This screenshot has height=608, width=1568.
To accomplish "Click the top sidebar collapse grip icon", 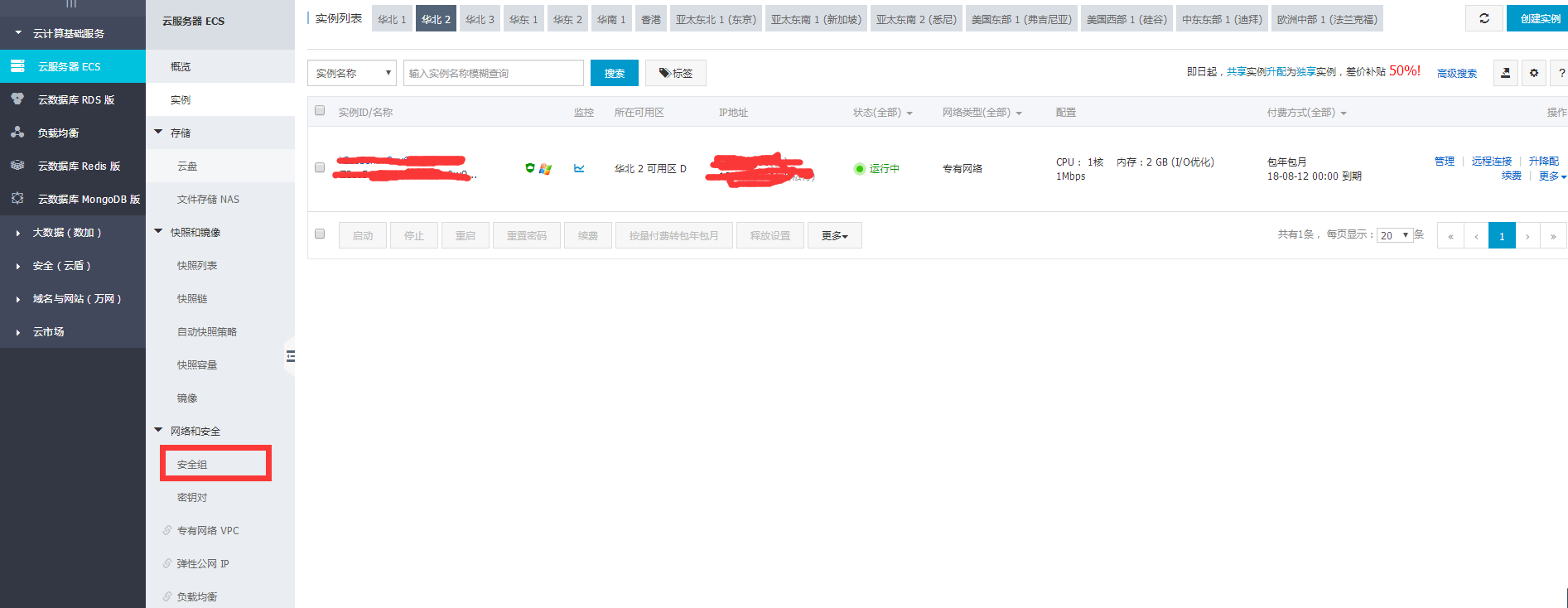I will pos(71,4).
